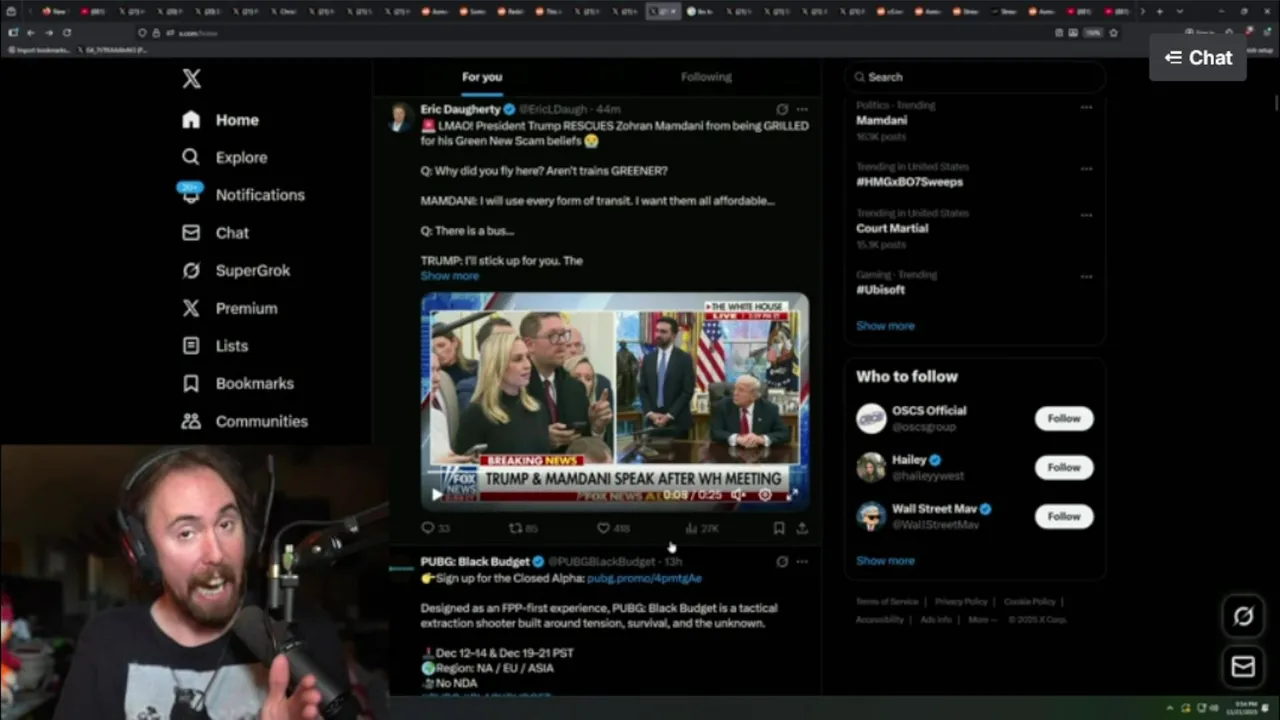Bookmark Eric Daugherty's post
Viewport: 1280px width, 720px height.
tap(778, 528)
